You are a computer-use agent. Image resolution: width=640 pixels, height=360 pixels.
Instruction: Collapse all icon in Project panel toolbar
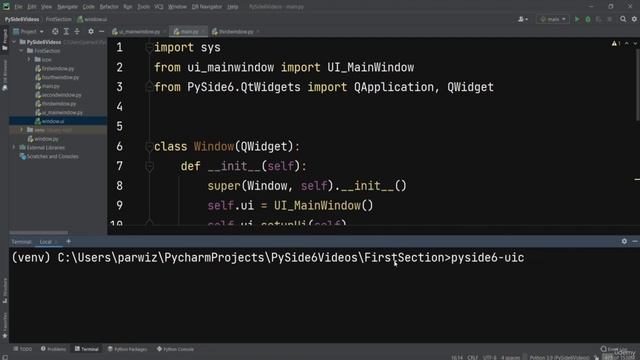77,31
